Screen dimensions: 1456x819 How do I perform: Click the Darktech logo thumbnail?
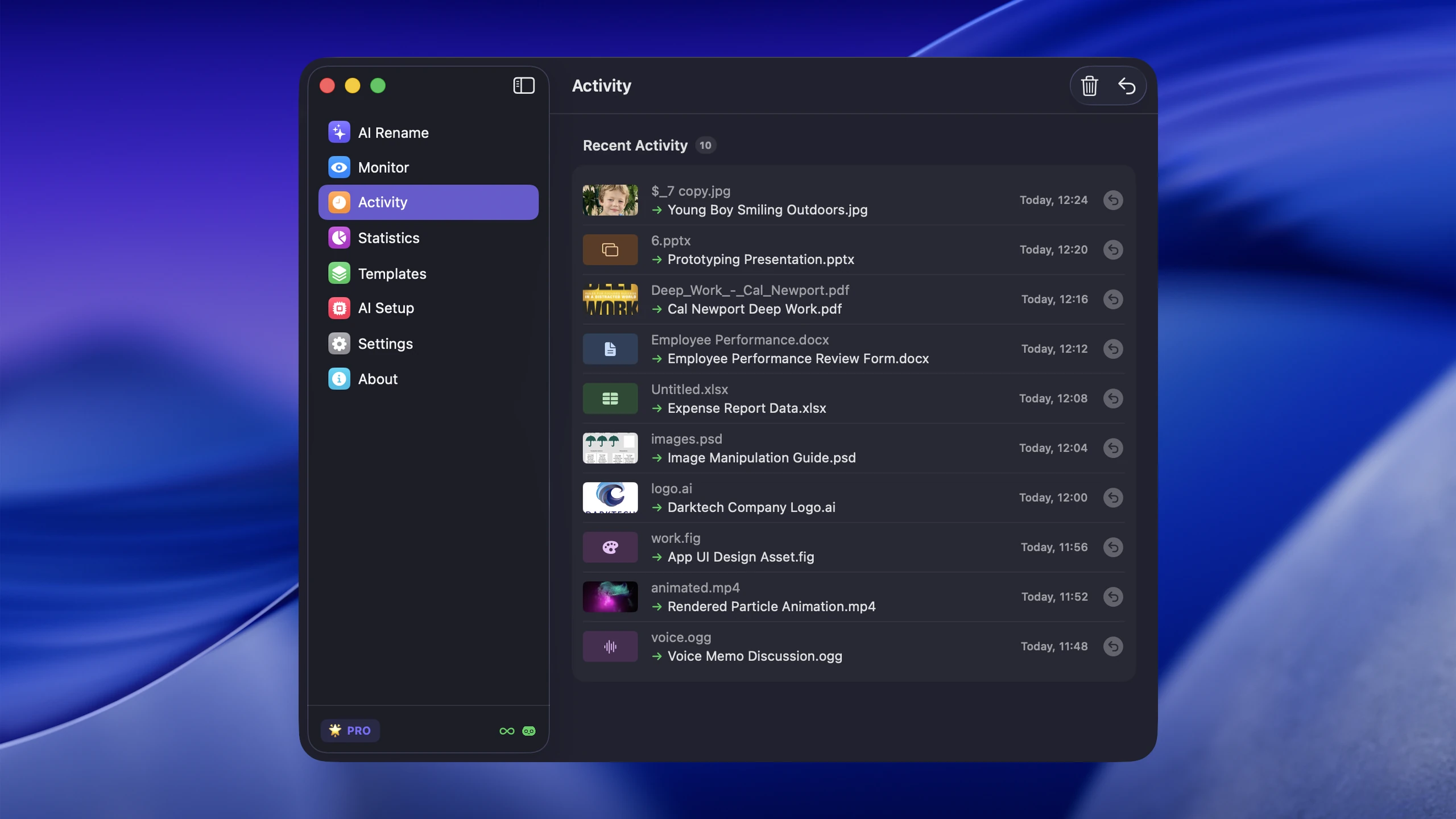click(610, 498)
